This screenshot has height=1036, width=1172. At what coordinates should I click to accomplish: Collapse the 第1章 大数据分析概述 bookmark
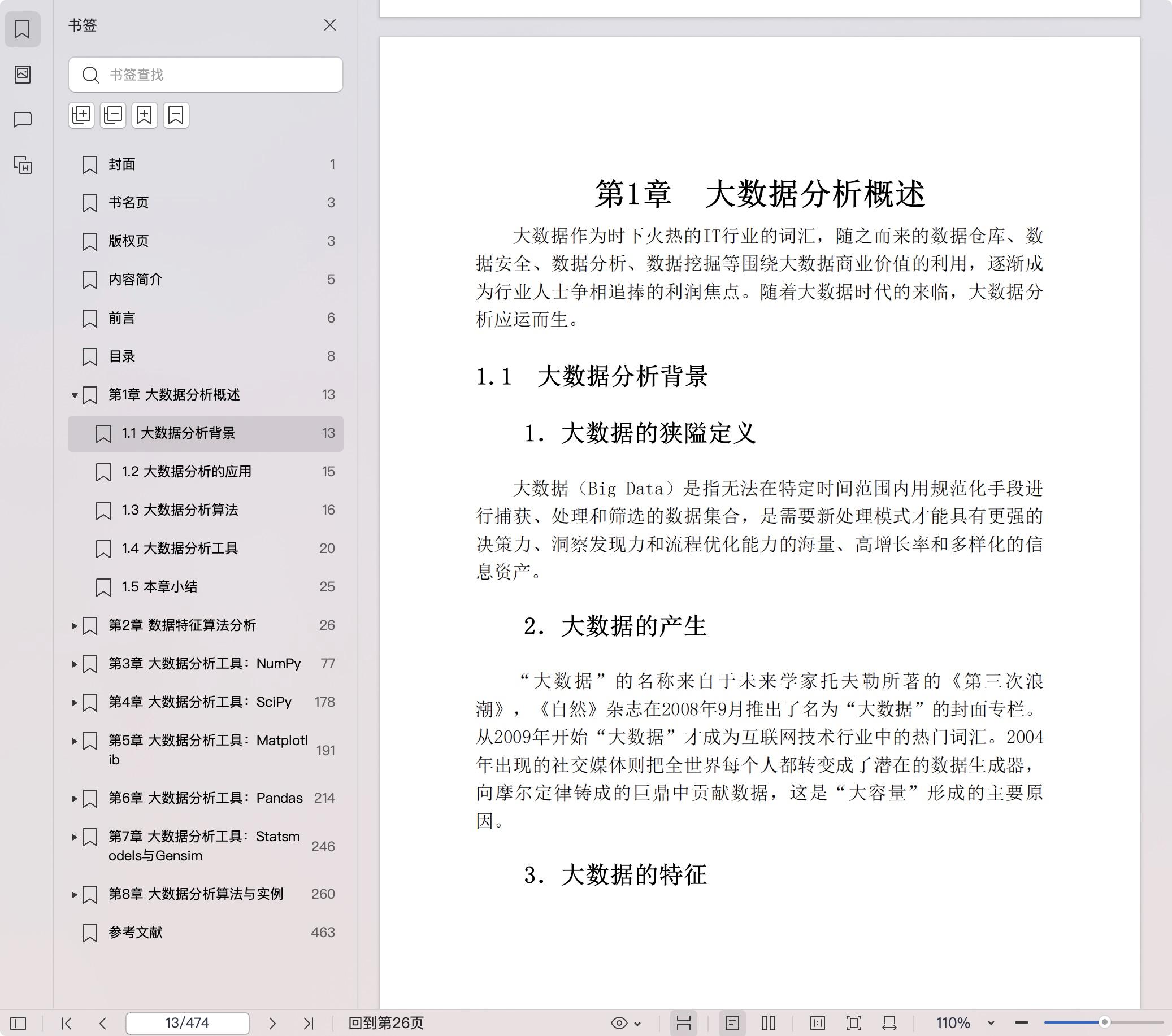75,395
